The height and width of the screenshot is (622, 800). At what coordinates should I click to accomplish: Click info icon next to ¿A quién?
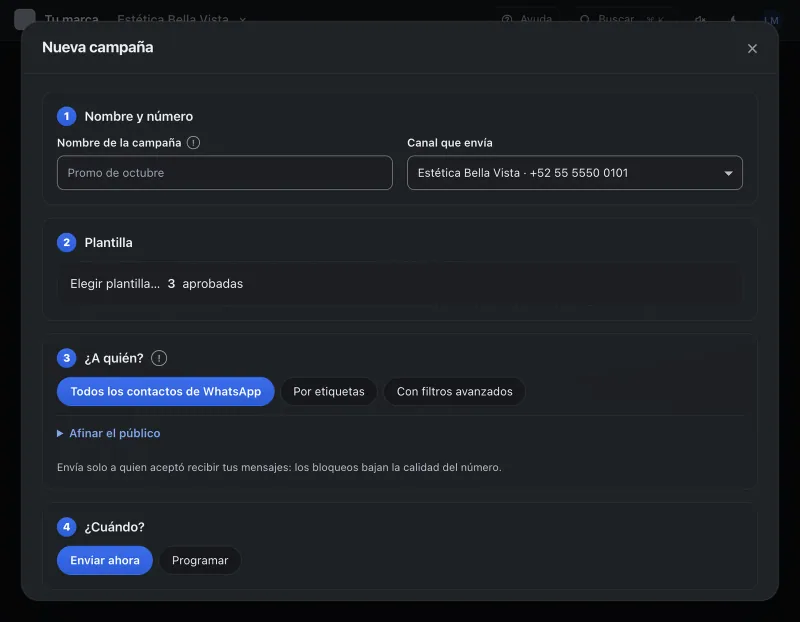tap(159, 358)
